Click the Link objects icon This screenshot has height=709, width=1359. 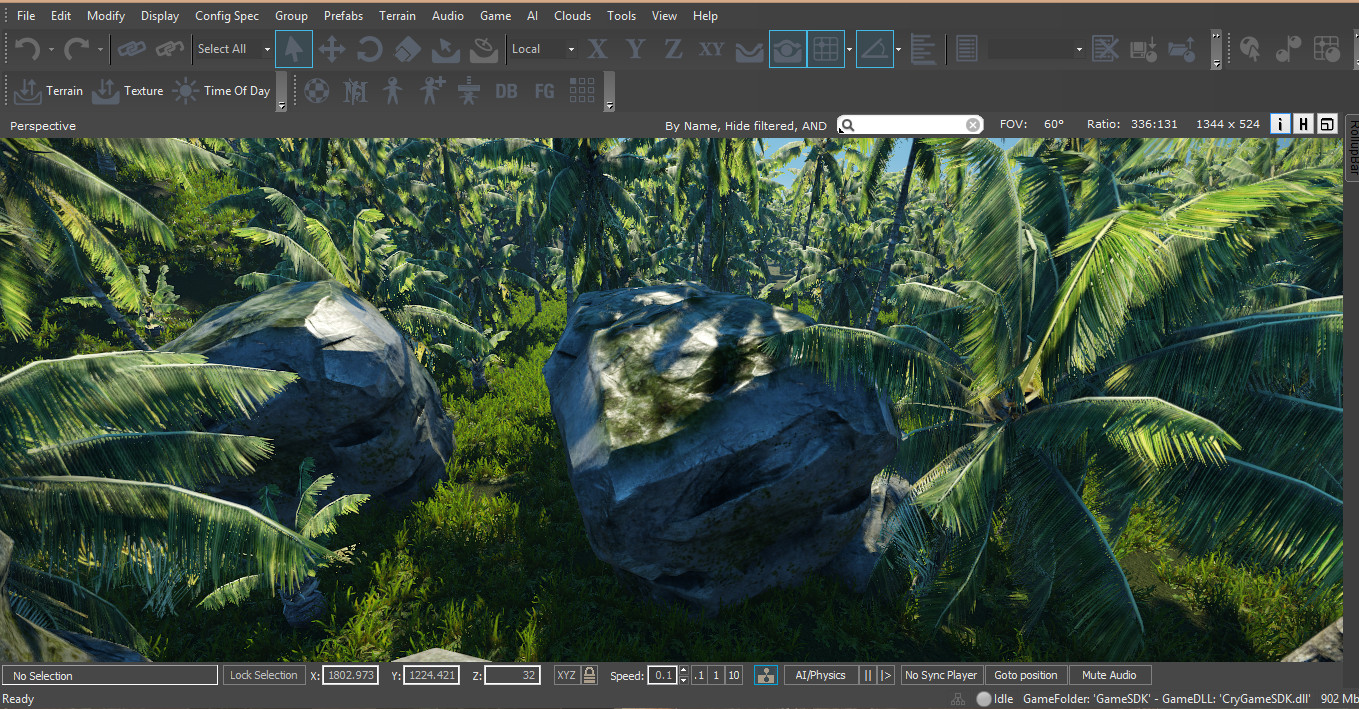point(131,48)
